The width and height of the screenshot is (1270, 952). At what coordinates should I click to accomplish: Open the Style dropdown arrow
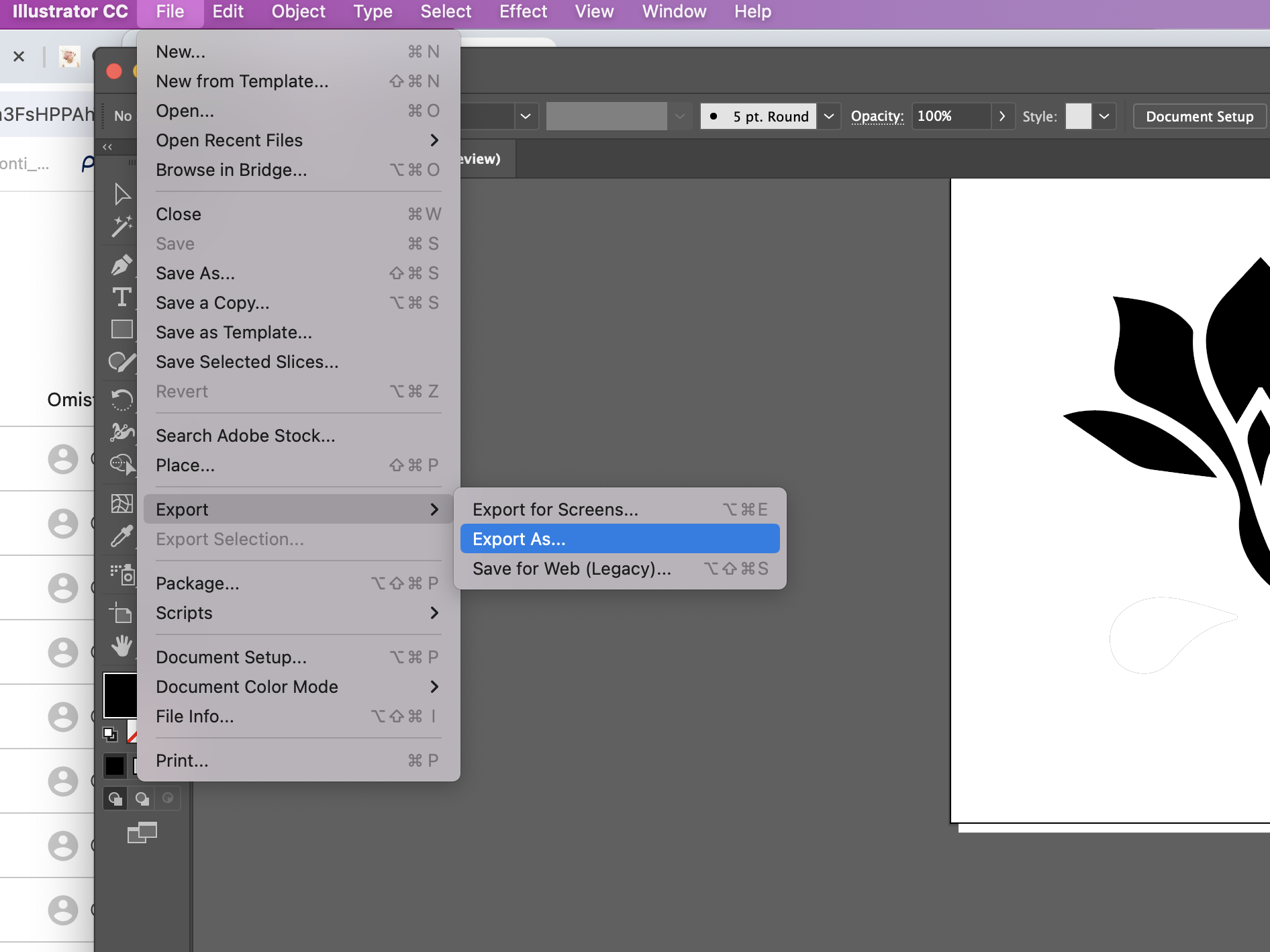pyautogui.click(x=1104, y=116)
